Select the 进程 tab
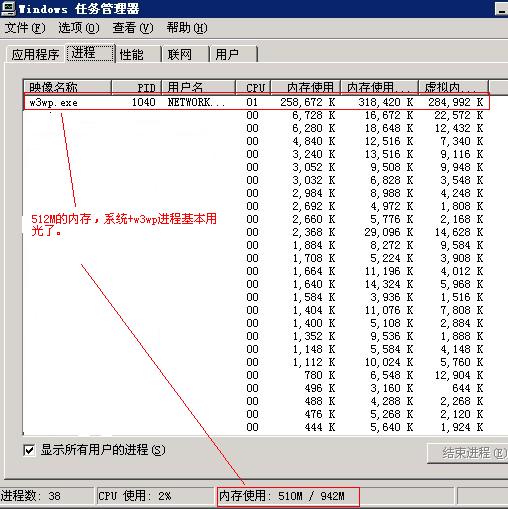Image resolution: width=508 pixels, height=509 pixels. coord(90,53)
